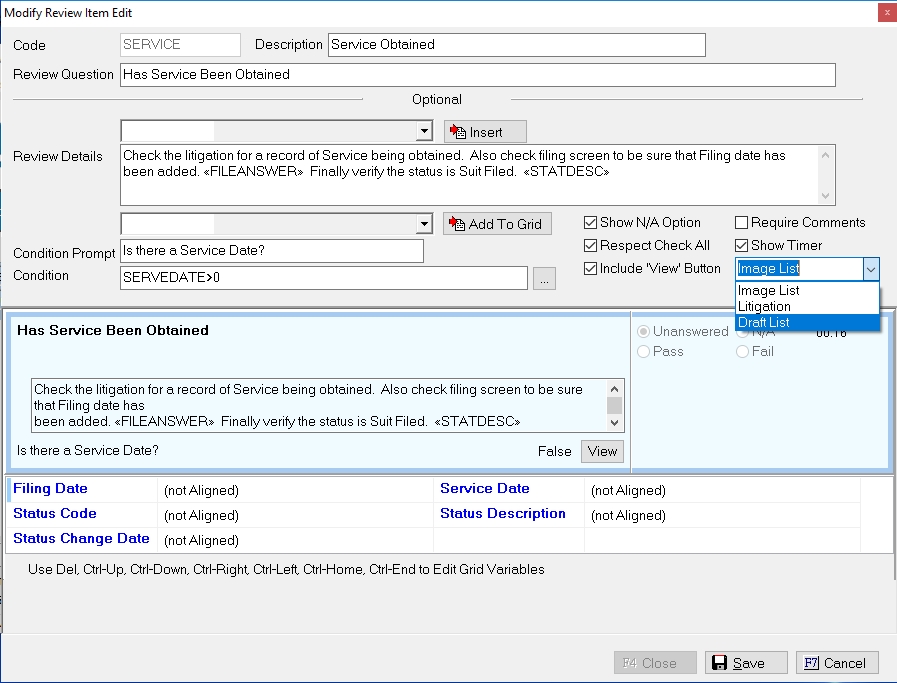Expand the dropdown beside the Insert button
Image resolution: width=897 pixels, height=683 pixels.
[424, 132]
